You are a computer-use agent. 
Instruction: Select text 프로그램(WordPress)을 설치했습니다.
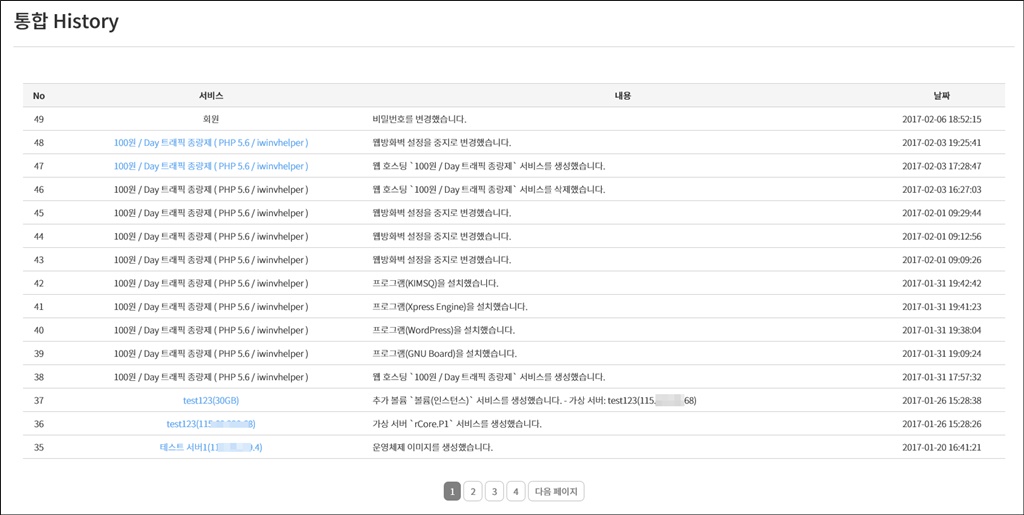443,330
